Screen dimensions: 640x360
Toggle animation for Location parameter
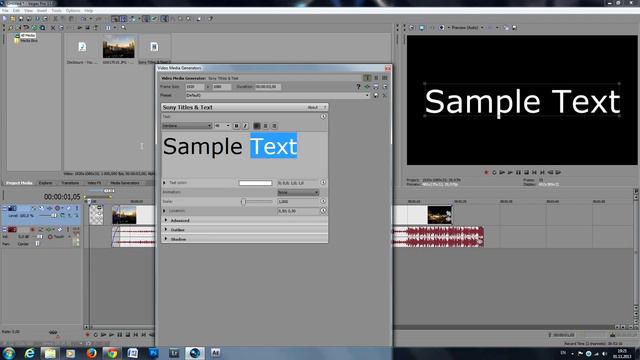click(x=323, y=211)
